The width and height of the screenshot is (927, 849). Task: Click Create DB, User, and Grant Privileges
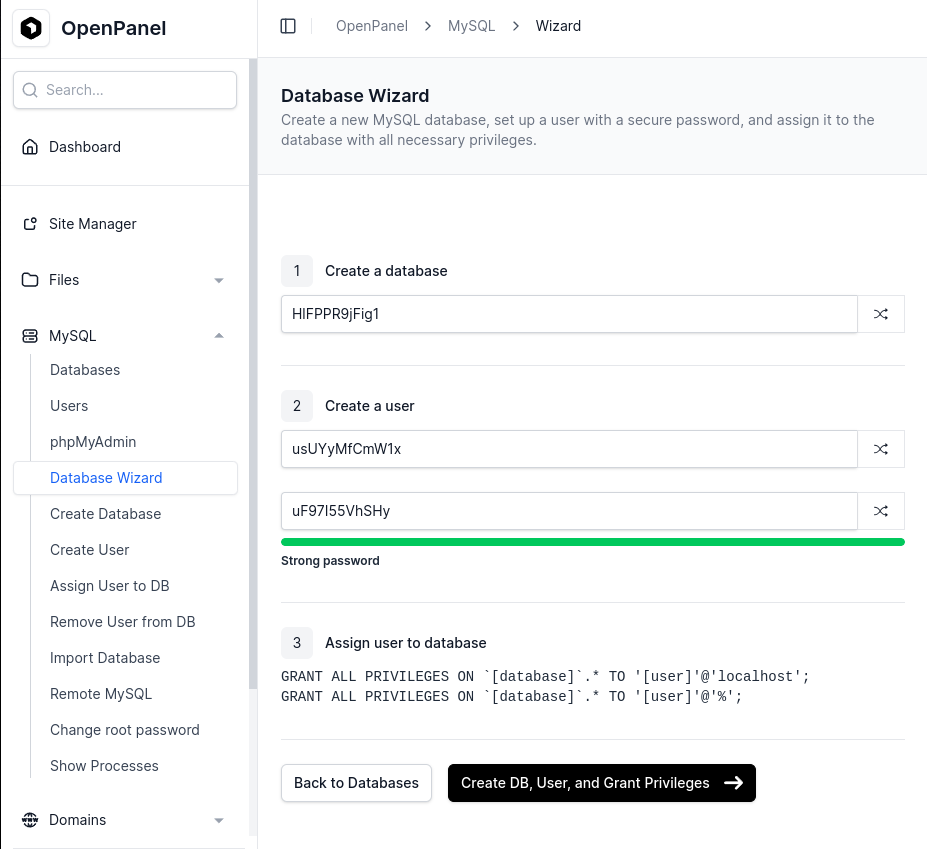click(602, 783)
